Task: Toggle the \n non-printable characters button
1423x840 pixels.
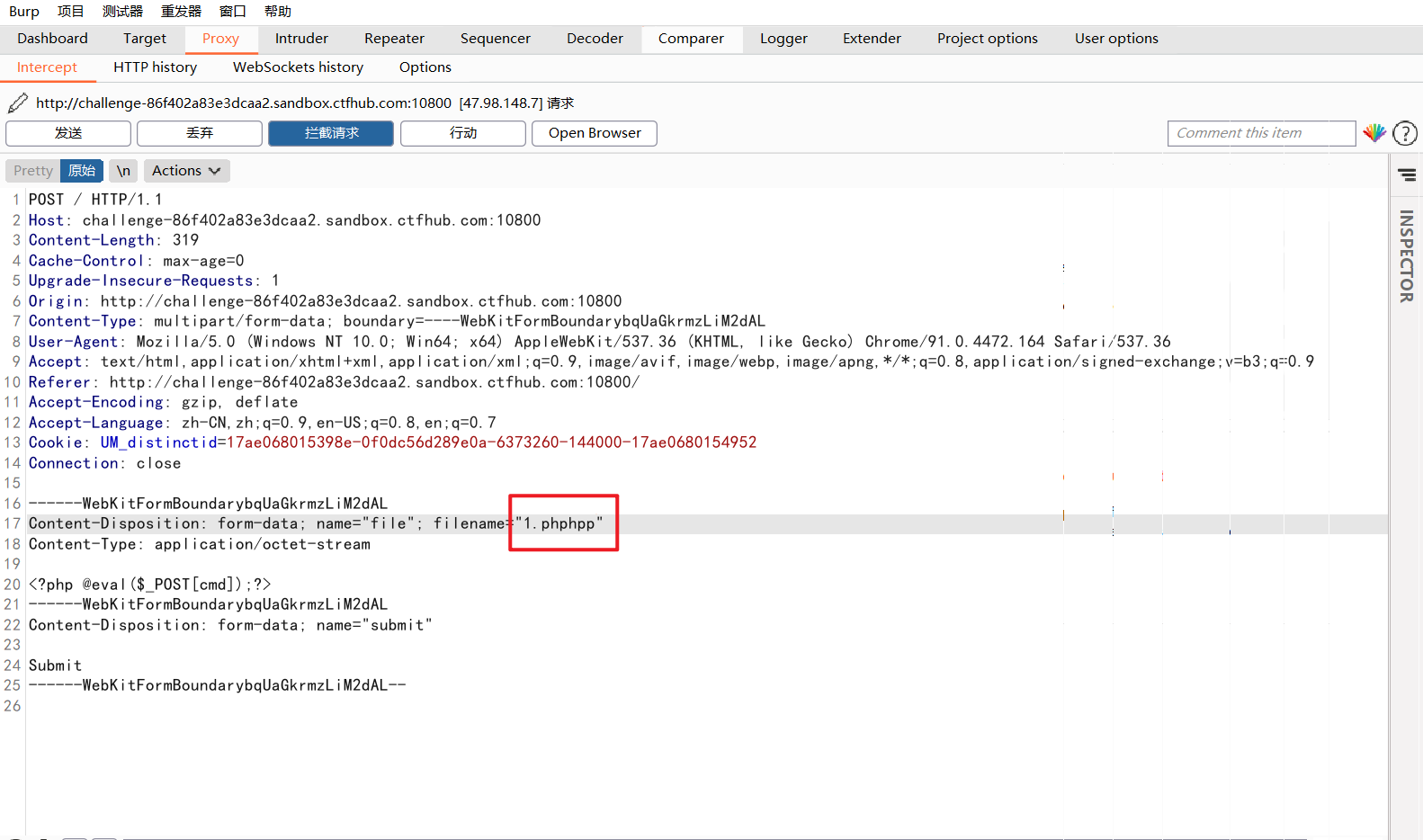Action: tap(123, 171)
